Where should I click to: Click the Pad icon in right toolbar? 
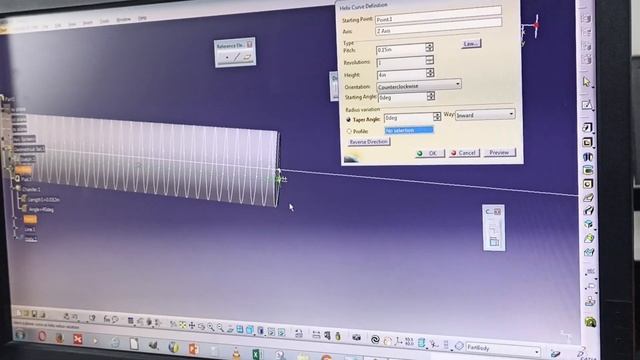[x=587, y=128]
